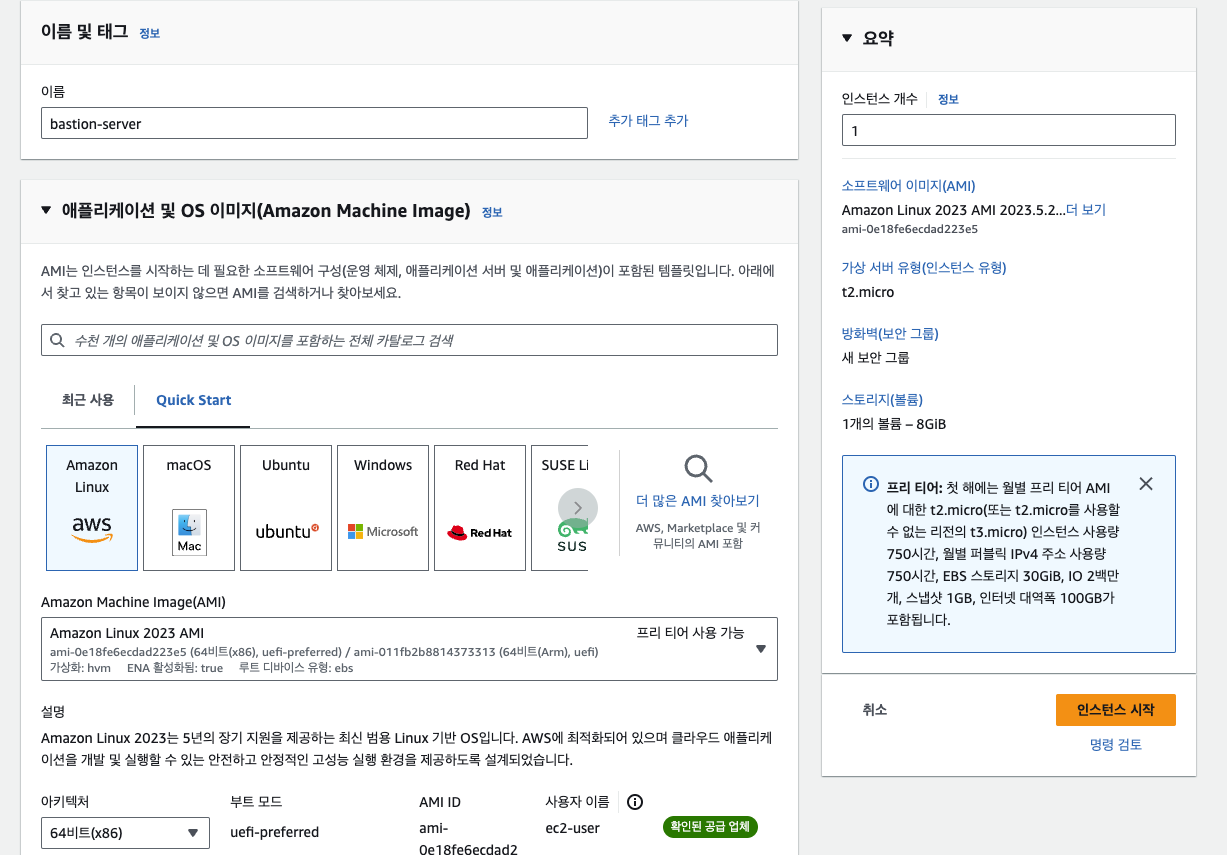
Task: Click the 소프트웨어 이미지(AMI) summary link
Action: (x=908, y=185)
